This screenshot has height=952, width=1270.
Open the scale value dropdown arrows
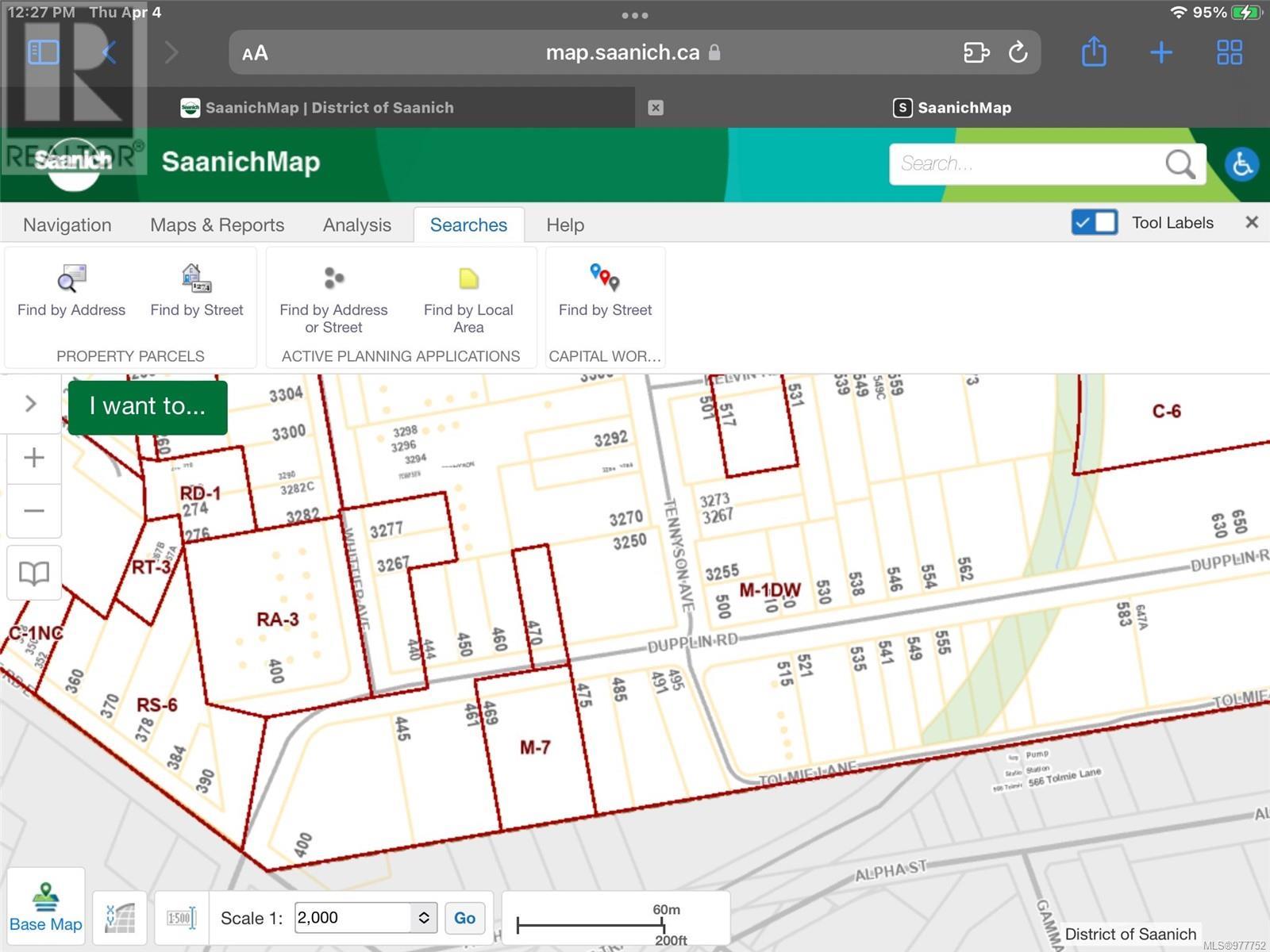point(424,918)
